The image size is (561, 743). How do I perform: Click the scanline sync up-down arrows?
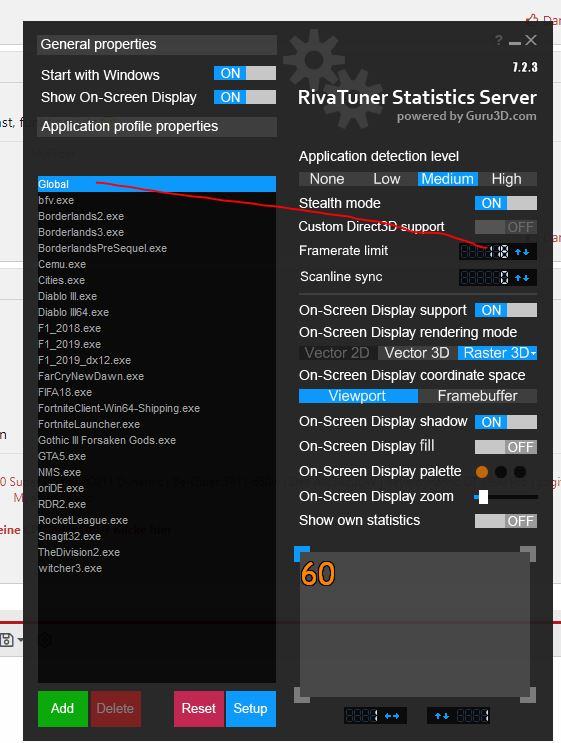point(522,278)
